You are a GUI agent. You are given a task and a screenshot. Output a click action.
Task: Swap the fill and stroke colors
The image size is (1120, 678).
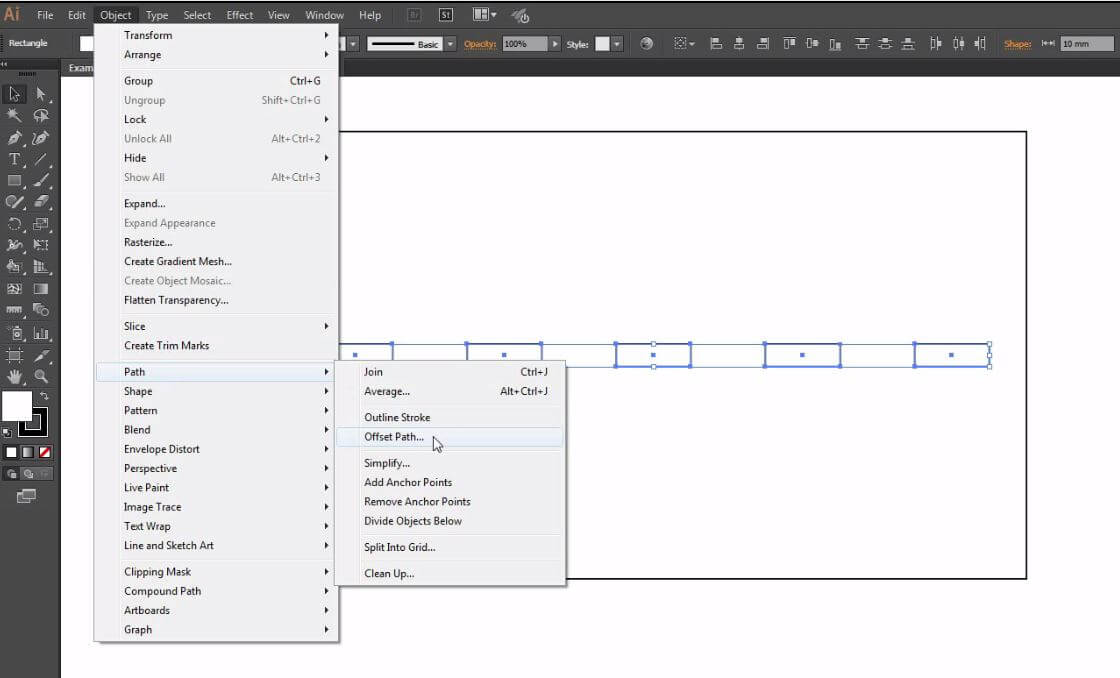point(44,396)
